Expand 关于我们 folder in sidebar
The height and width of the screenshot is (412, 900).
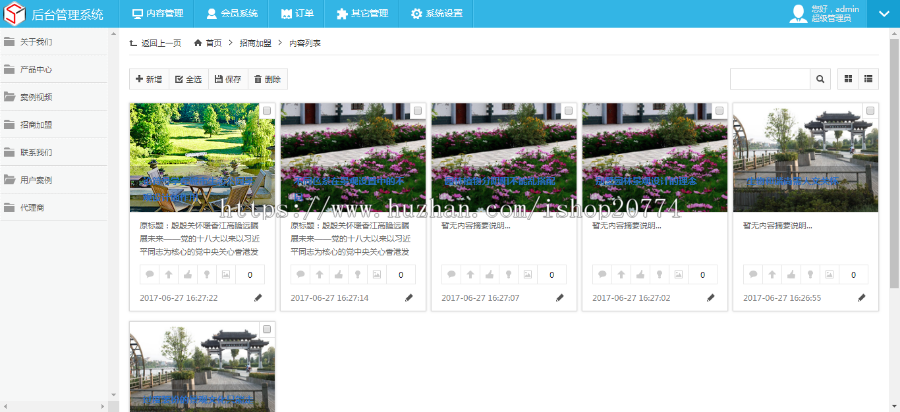coord(35,42)
